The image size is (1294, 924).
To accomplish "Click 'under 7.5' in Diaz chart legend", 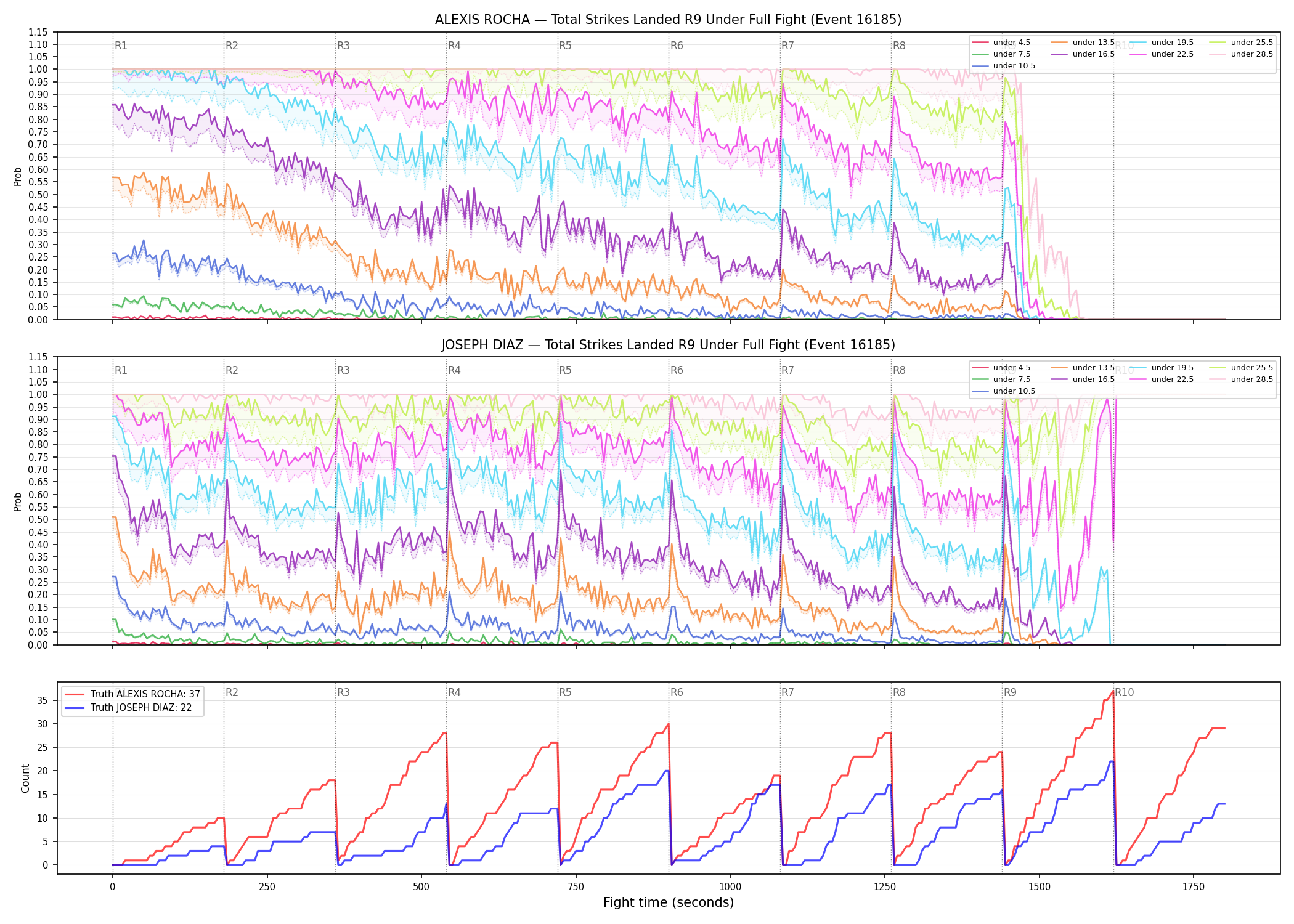I will [x=1011, y=379].
